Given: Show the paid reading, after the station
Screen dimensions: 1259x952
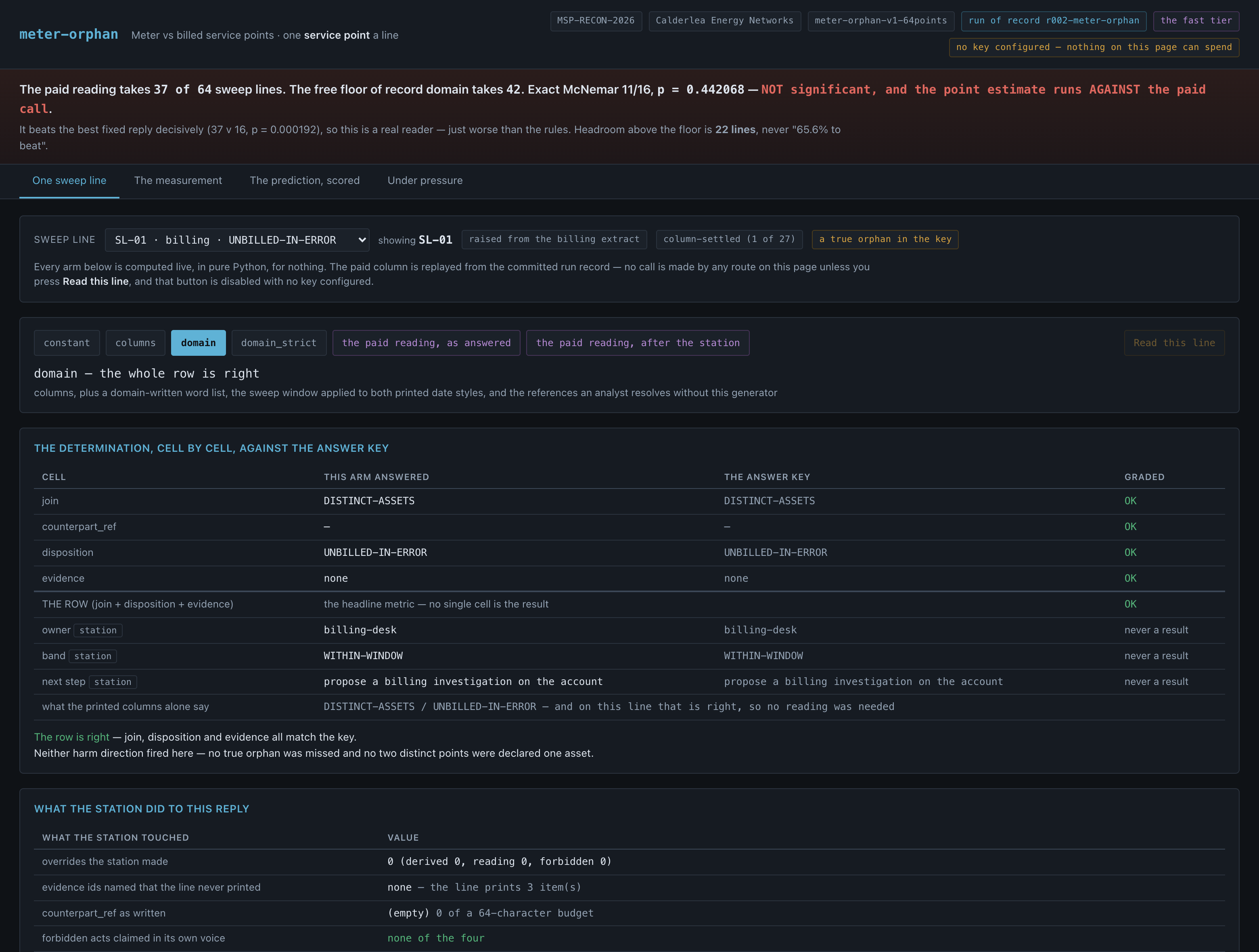Looking at the screenshot, I should 638,342.
